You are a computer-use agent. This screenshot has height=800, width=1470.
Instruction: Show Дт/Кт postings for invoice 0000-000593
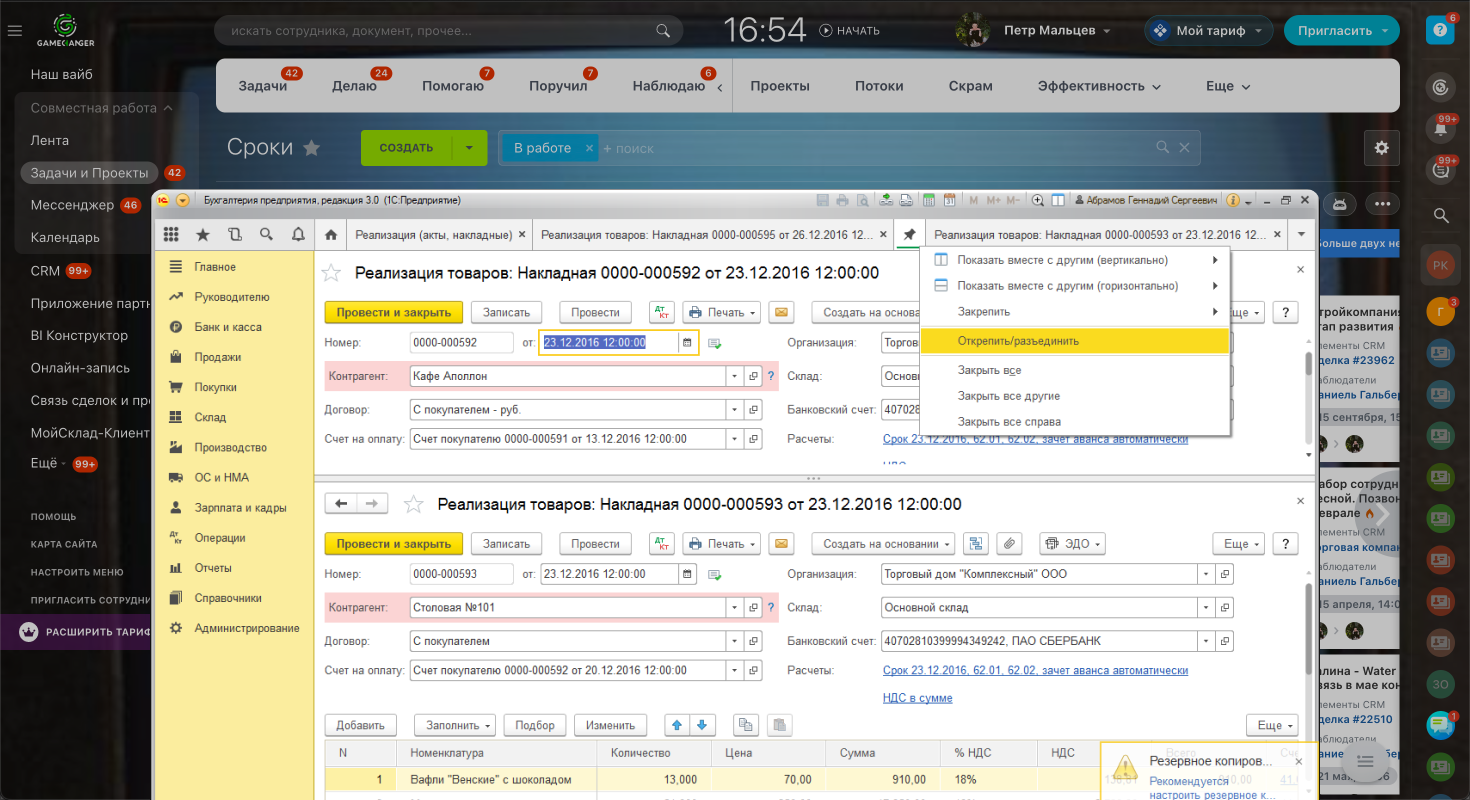[x=662, y=544]
